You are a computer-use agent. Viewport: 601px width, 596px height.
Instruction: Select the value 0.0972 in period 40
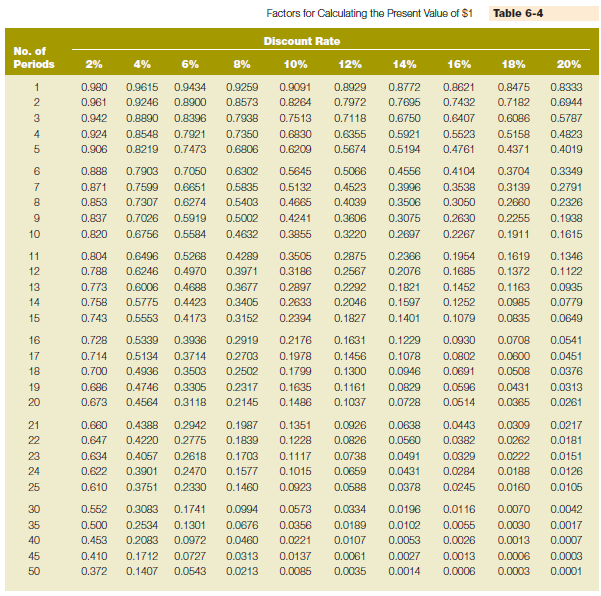[190, 540]
